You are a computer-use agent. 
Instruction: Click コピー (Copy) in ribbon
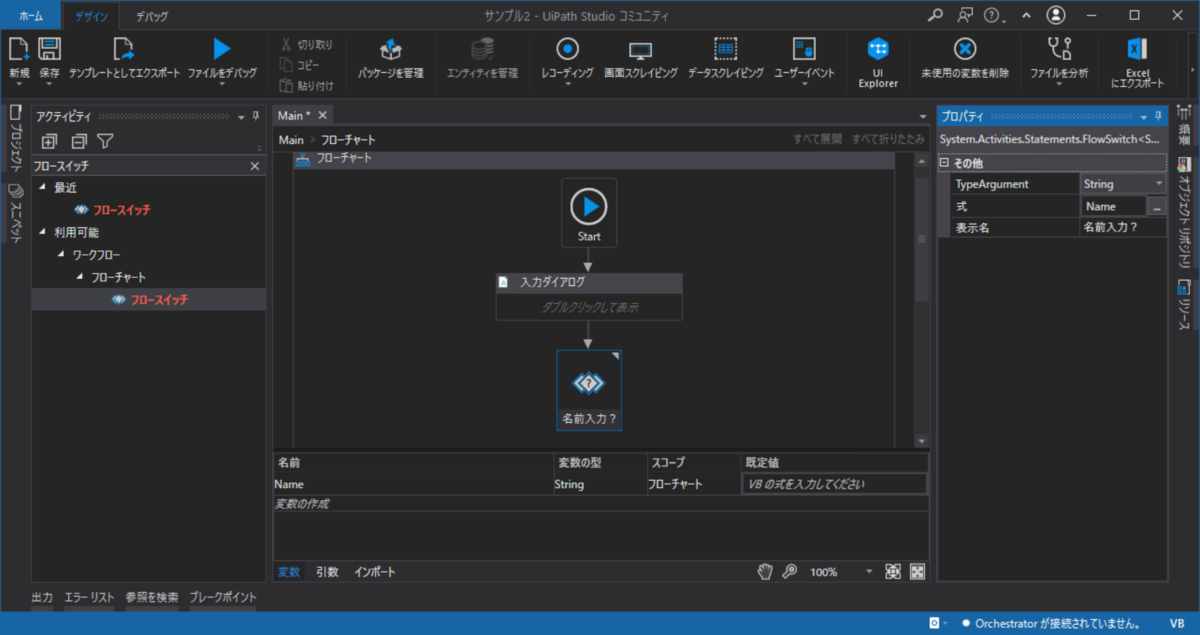[x=301, y=65]
